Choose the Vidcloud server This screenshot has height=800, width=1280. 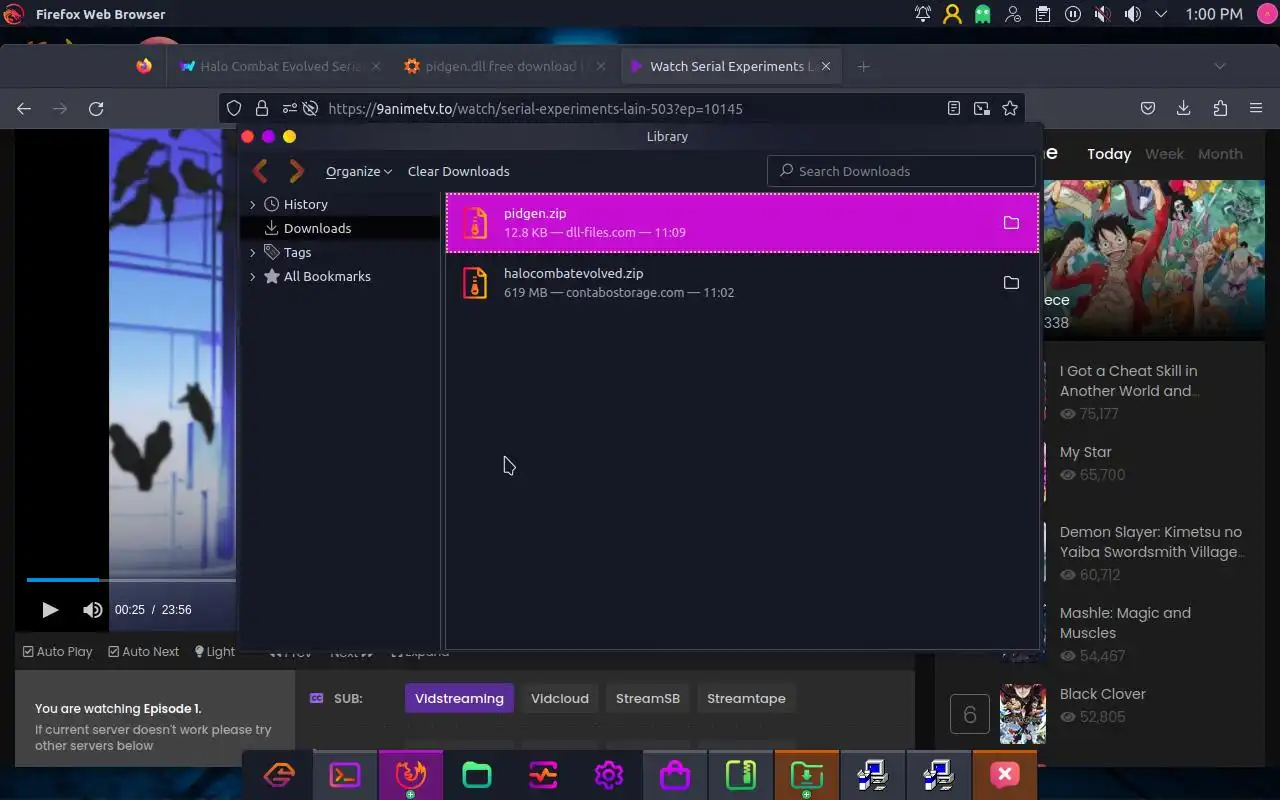pos(560,698)
